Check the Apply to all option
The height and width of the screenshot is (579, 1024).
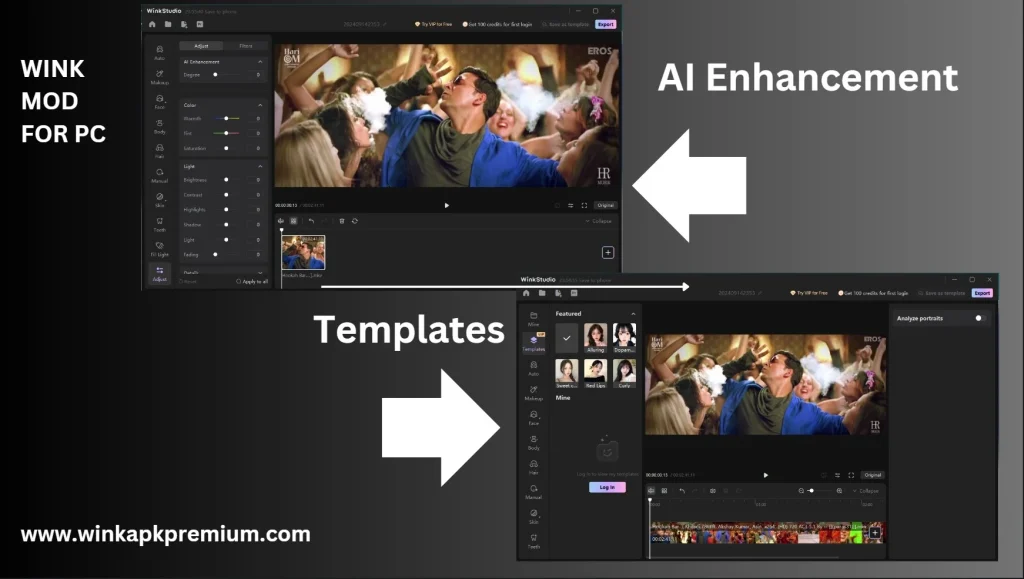(252, 281)
